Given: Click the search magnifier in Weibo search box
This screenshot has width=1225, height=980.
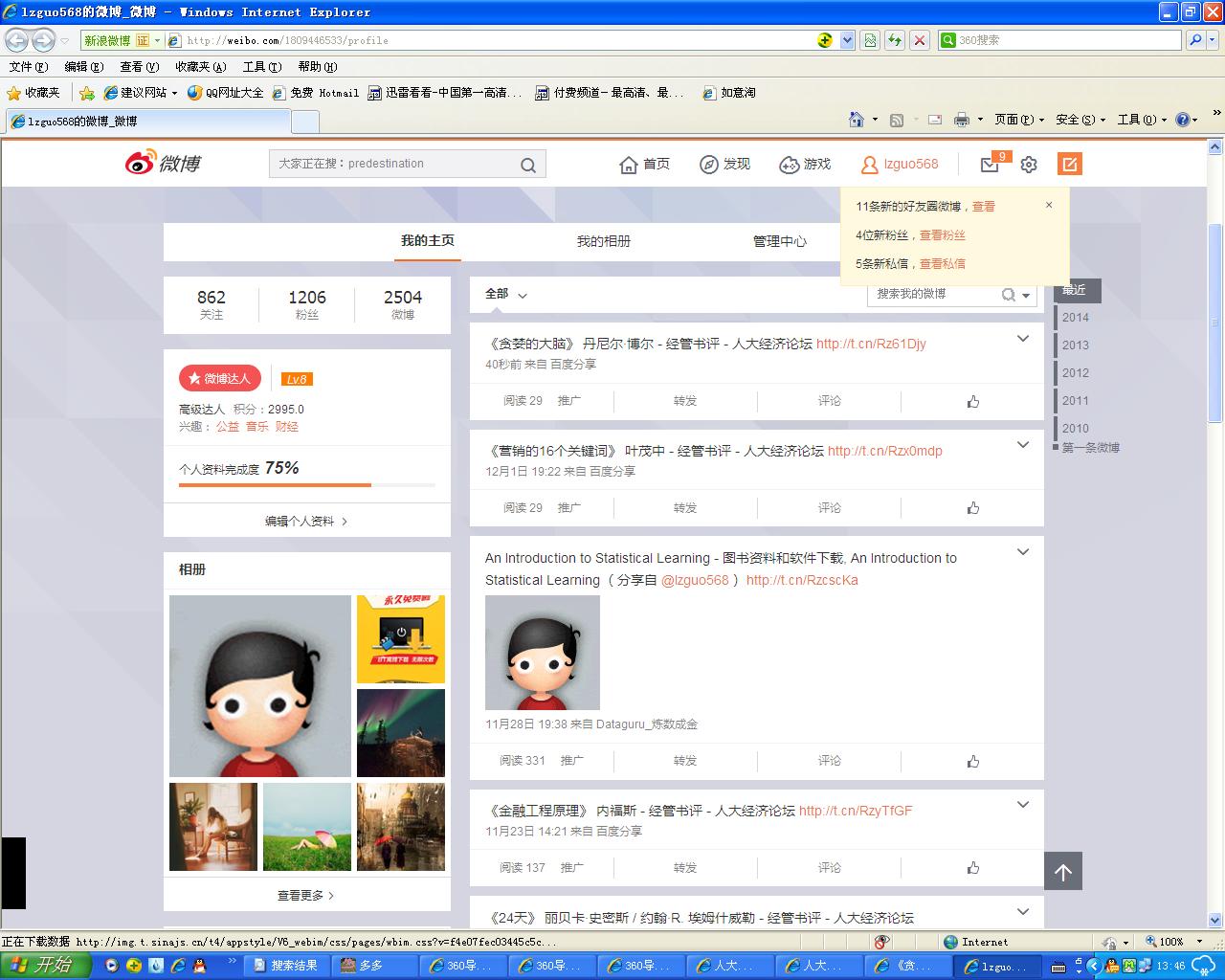Looking at the screenshot, I should (x=528, y=165).
